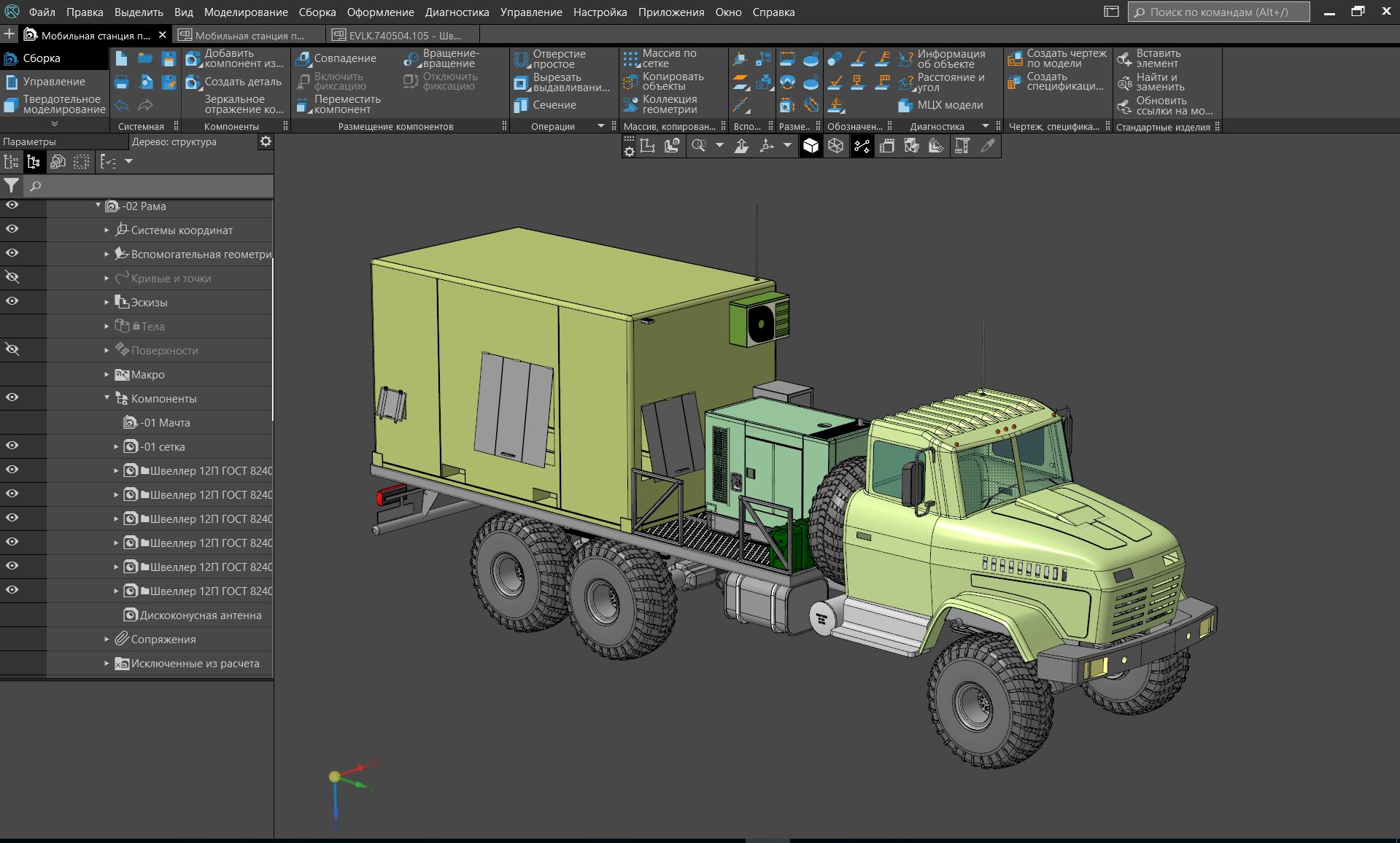
Task: Click the Параметры panel label
Action: tap(29, 141)
